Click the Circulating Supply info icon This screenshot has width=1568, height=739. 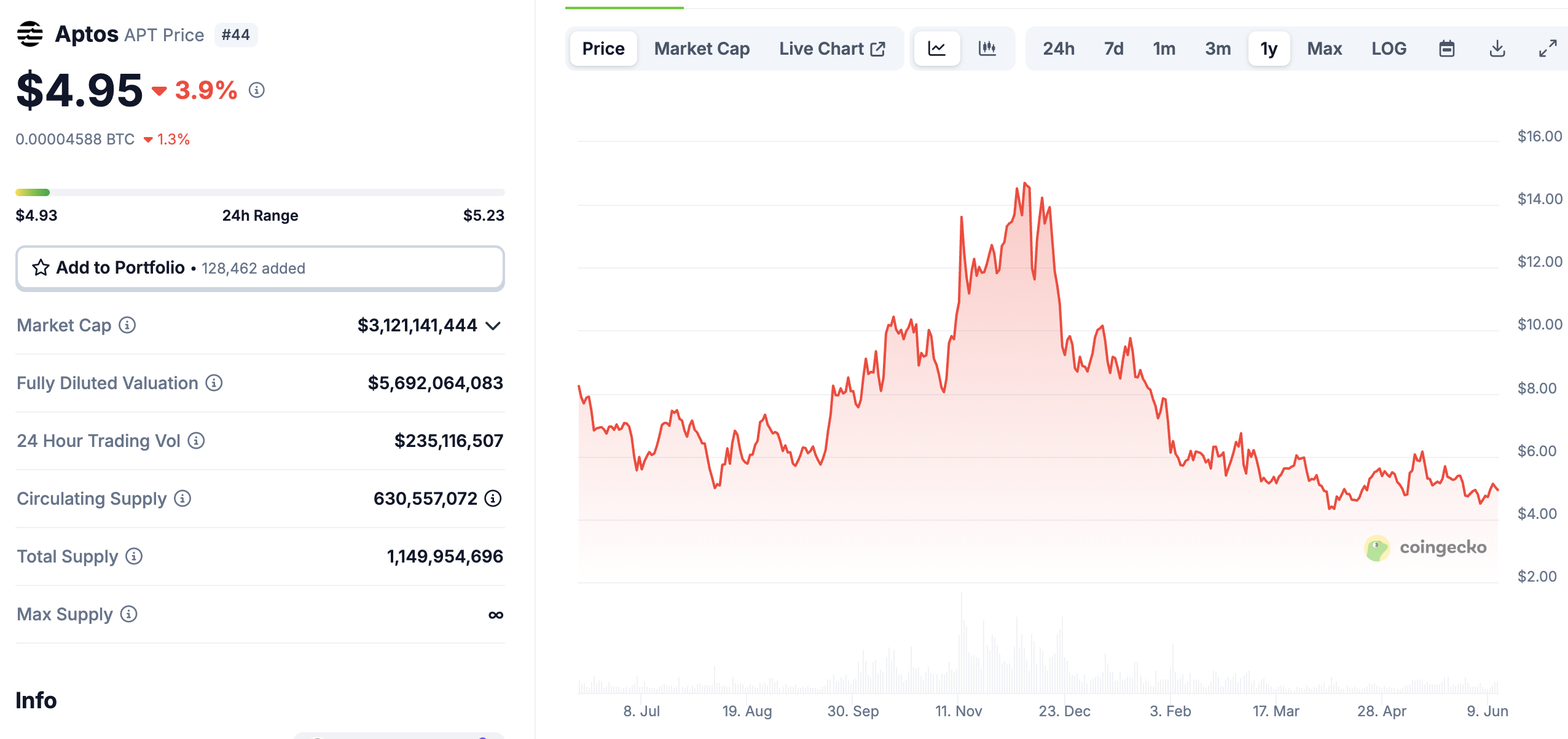[x=181, y=499]
